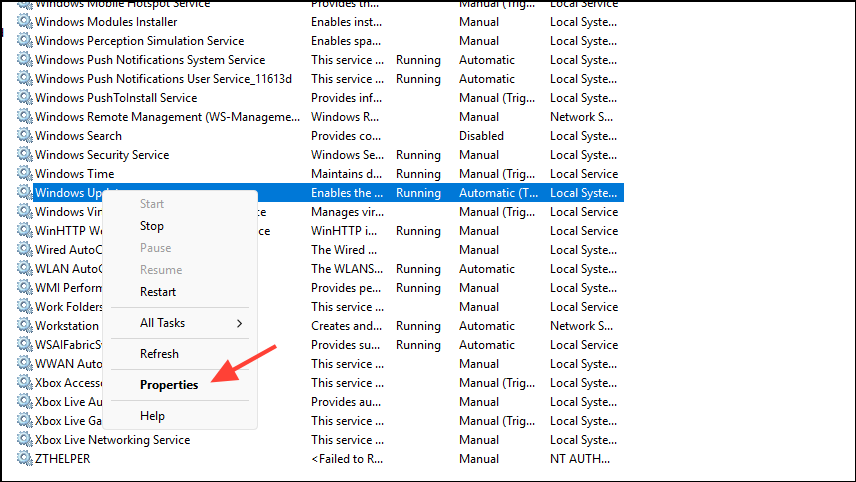856x482 pixels.
Task: Click gear icon for Windows Security Service
Action: click(25, 154)
